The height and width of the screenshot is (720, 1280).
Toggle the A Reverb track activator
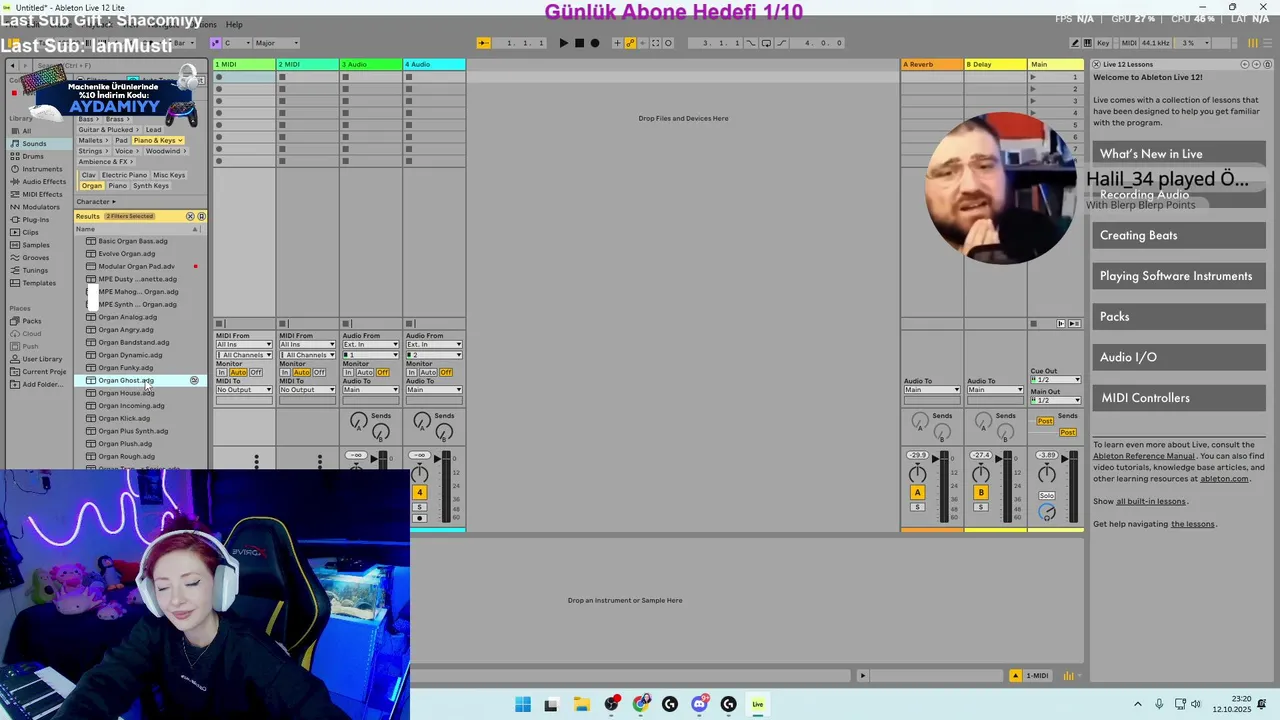click(x=917, y=492)
